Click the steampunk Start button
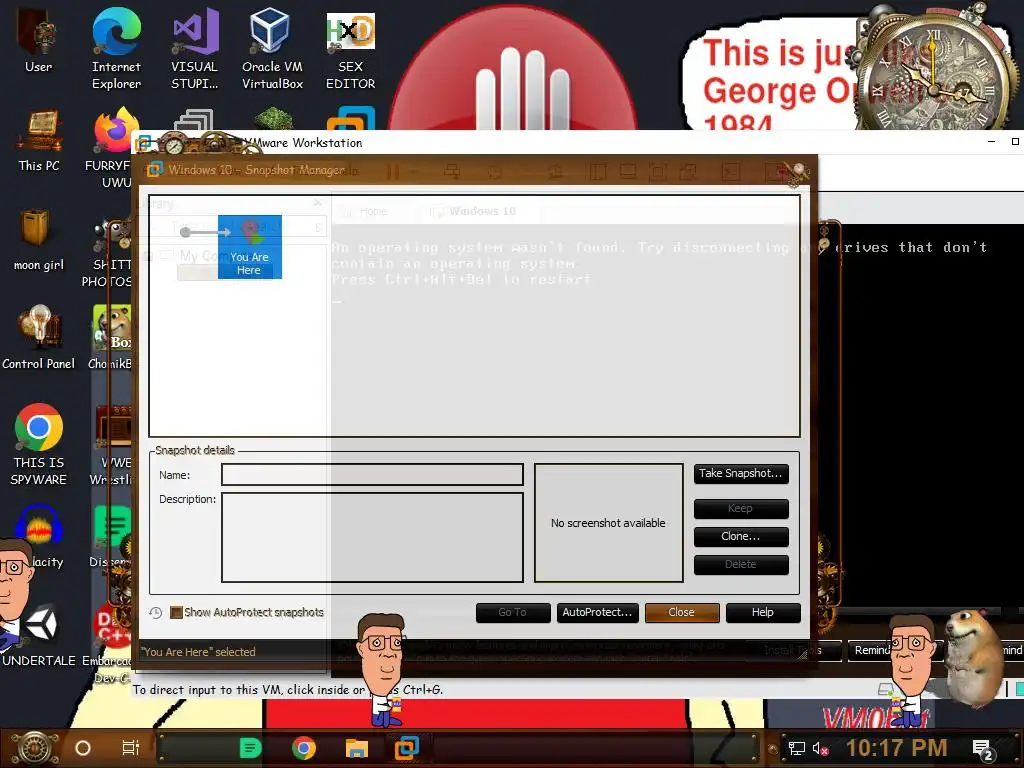Image resolution: width=1024 pixels, height=768 pixels. coord(34,748)
